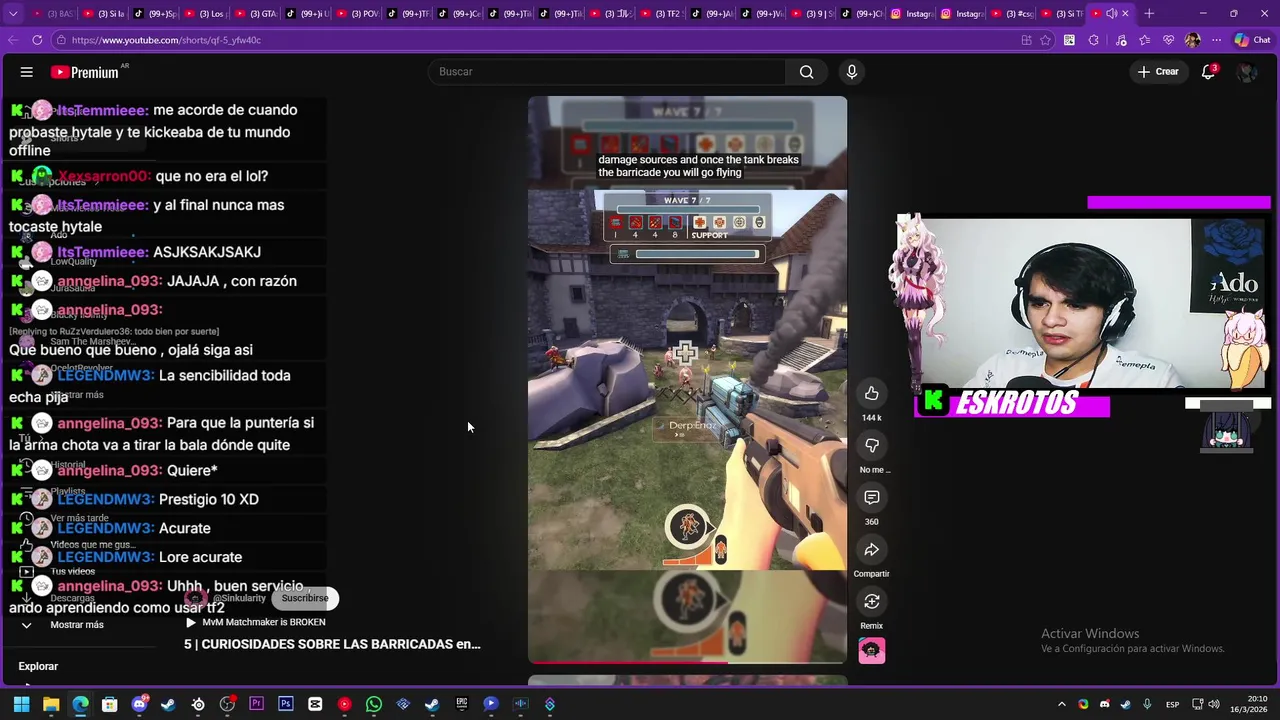Seek on the Short's red progress bar
1280x720 pixels.
(687, 662)
